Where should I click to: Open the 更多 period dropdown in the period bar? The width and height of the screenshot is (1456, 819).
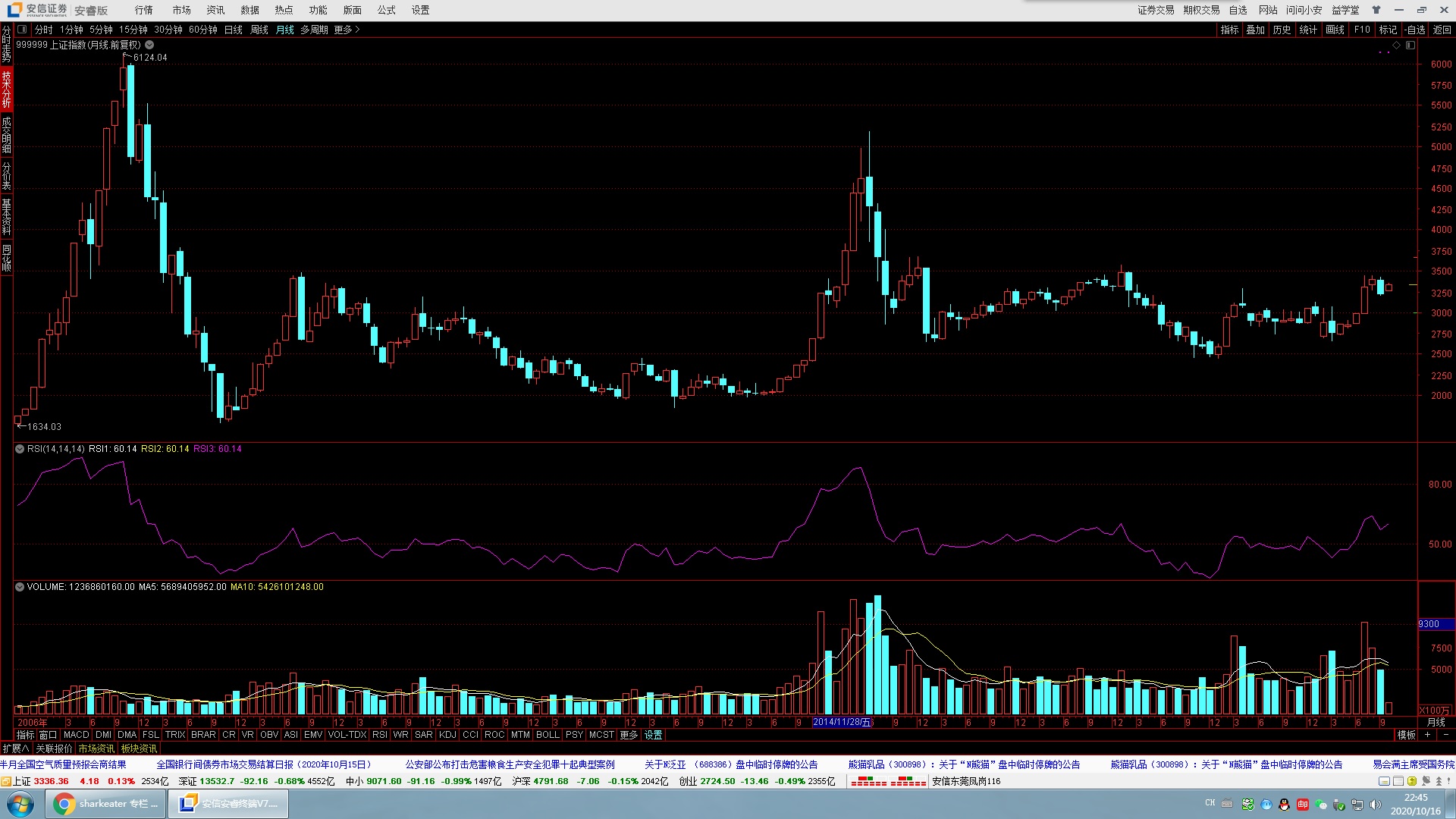347,30
